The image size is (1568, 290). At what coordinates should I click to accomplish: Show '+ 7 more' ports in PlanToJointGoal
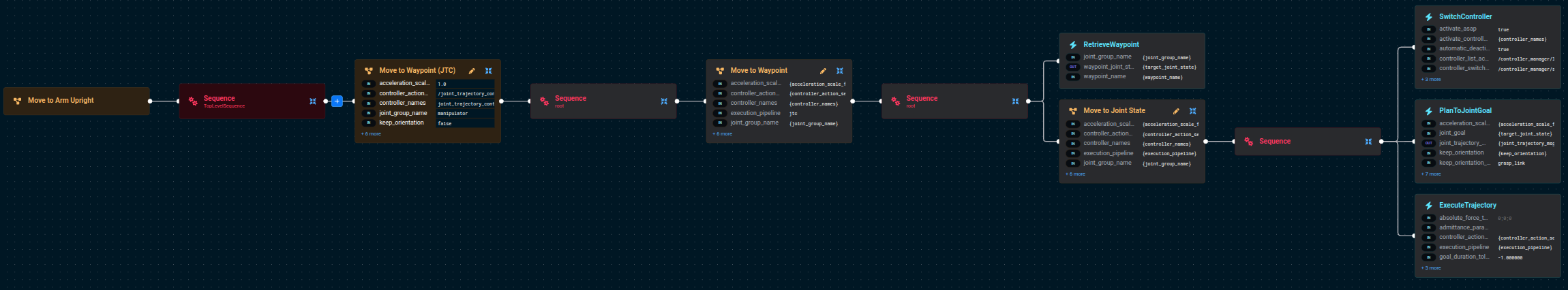coord(1431,174)
